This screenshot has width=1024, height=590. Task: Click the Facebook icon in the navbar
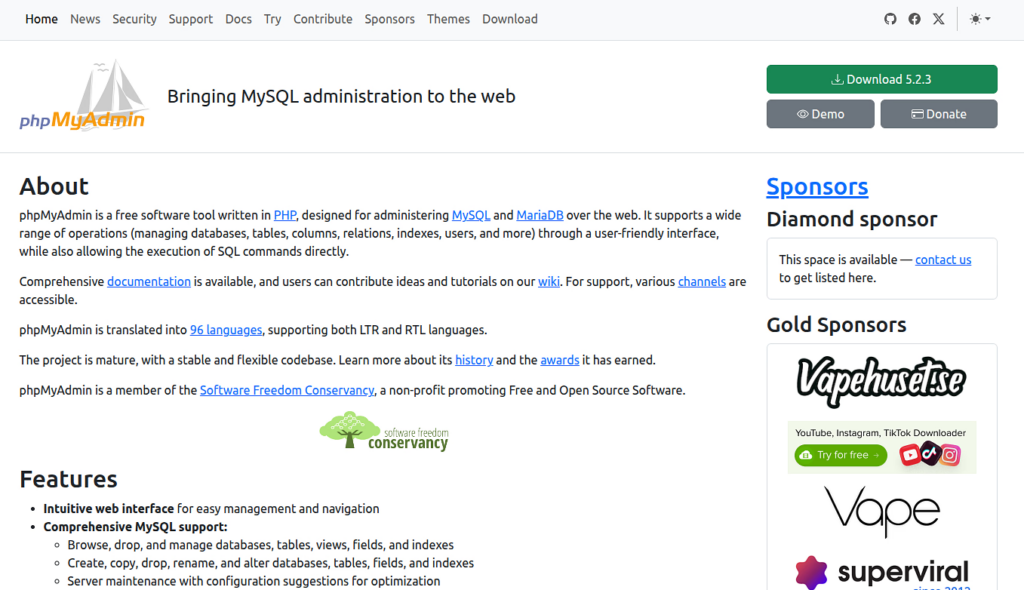[x=914, y=18]
